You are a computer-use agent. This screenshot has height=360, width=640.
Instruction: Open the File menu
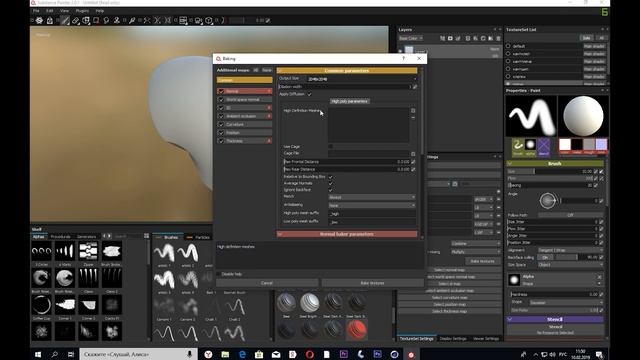[x=36, y=11]
